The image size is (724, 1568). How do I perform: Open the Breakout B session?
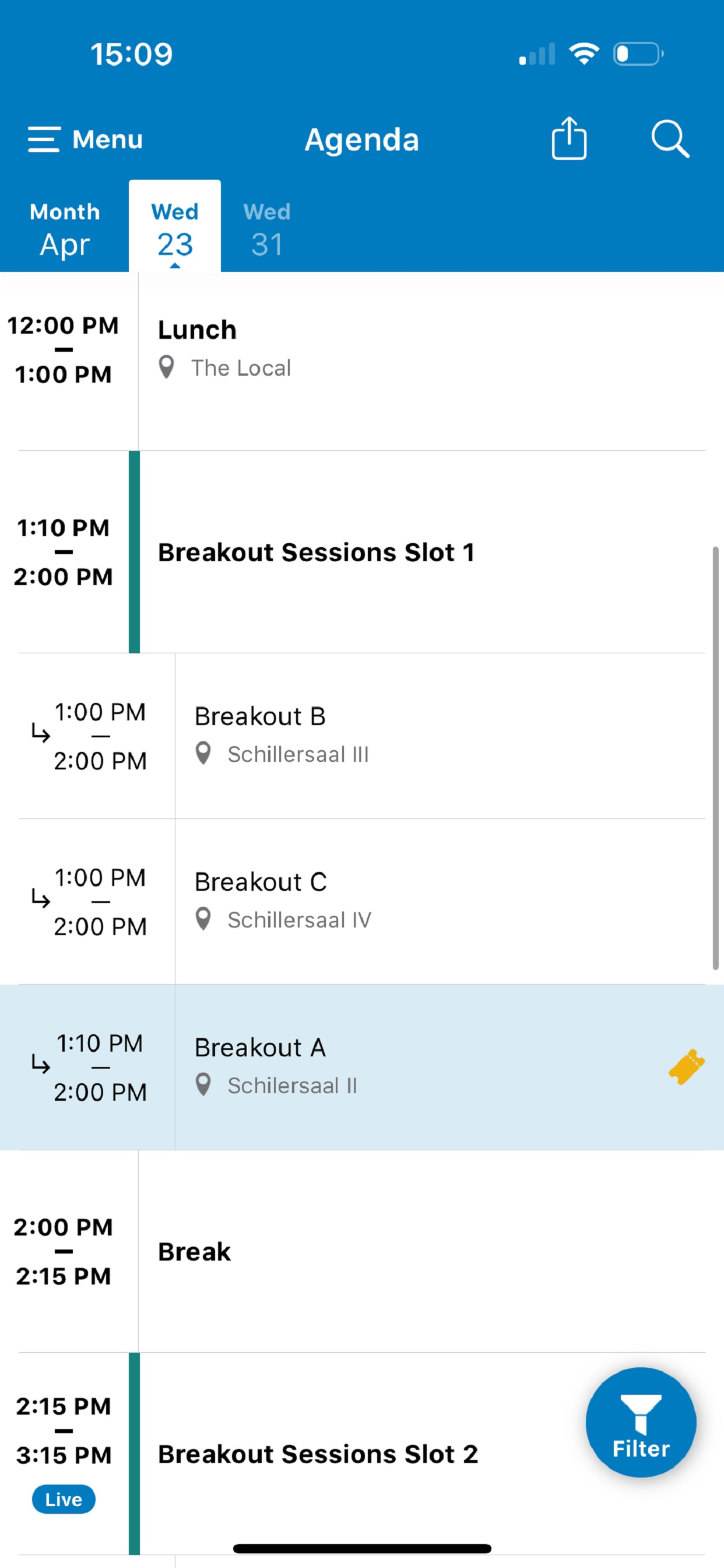click(361, 736)
